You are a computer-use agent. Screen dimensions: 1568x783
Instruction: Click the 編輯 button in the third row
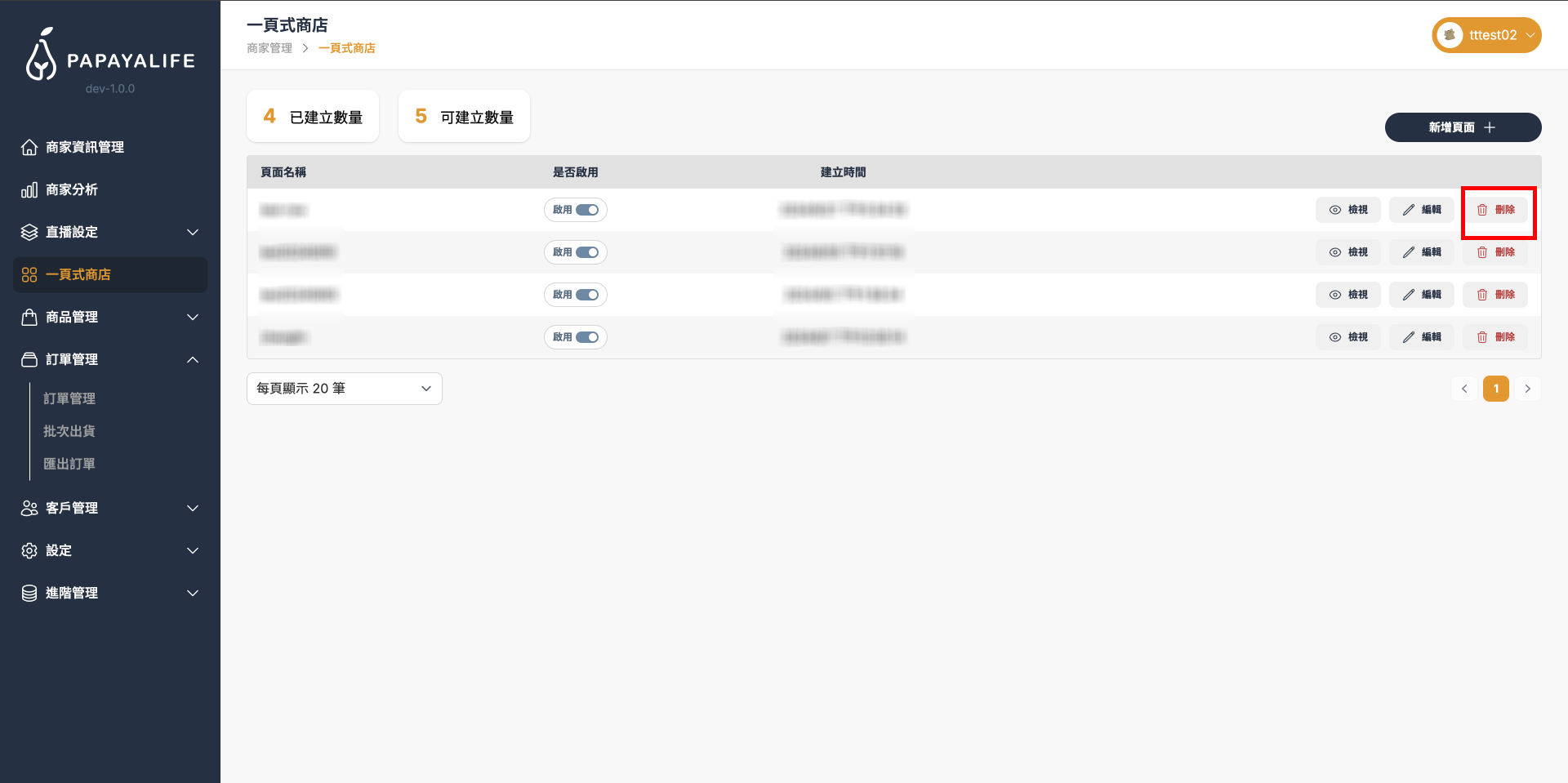coord(1421,295)
